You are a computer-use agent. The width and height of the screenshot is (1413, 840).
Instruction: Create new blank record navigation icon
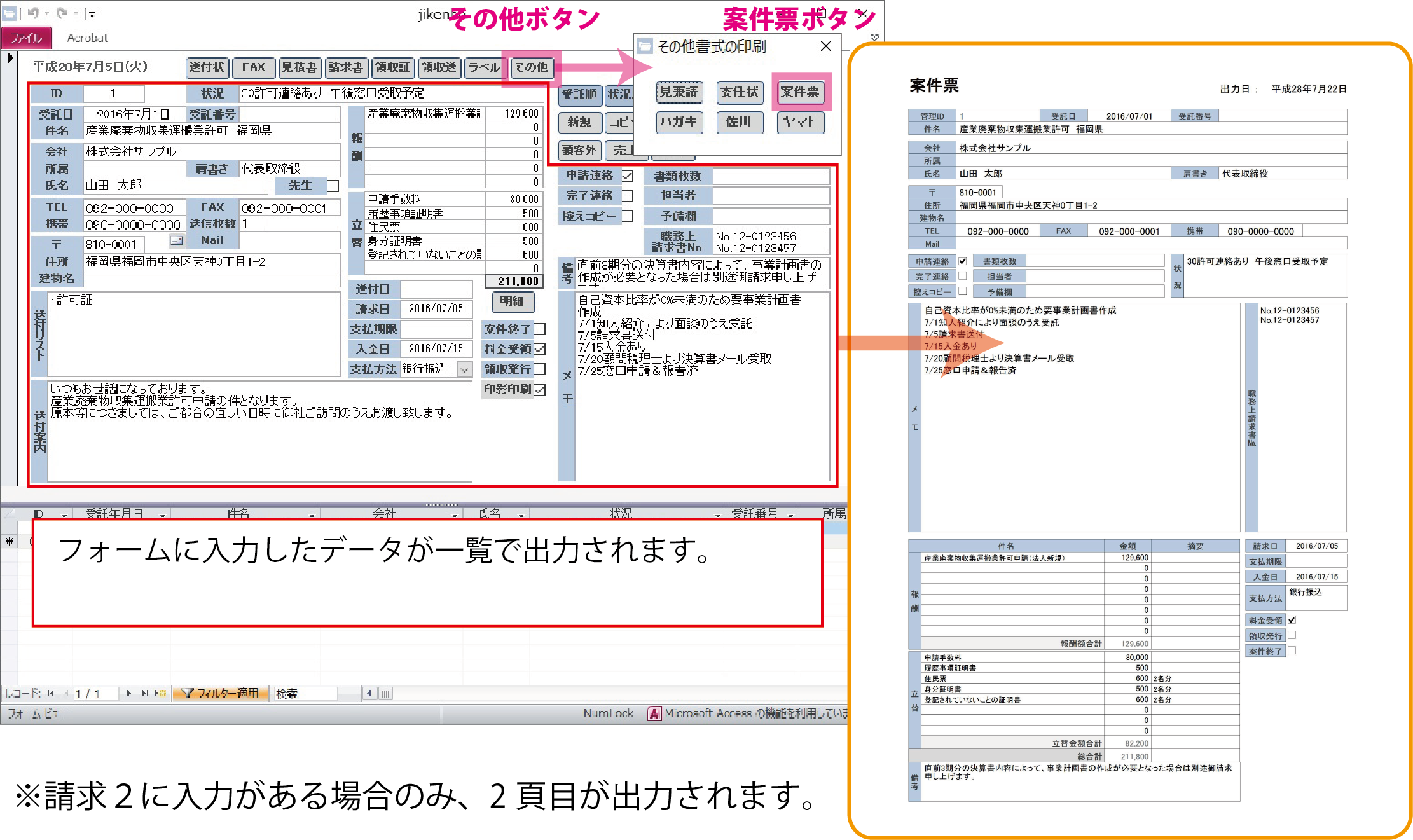[160, 694]
